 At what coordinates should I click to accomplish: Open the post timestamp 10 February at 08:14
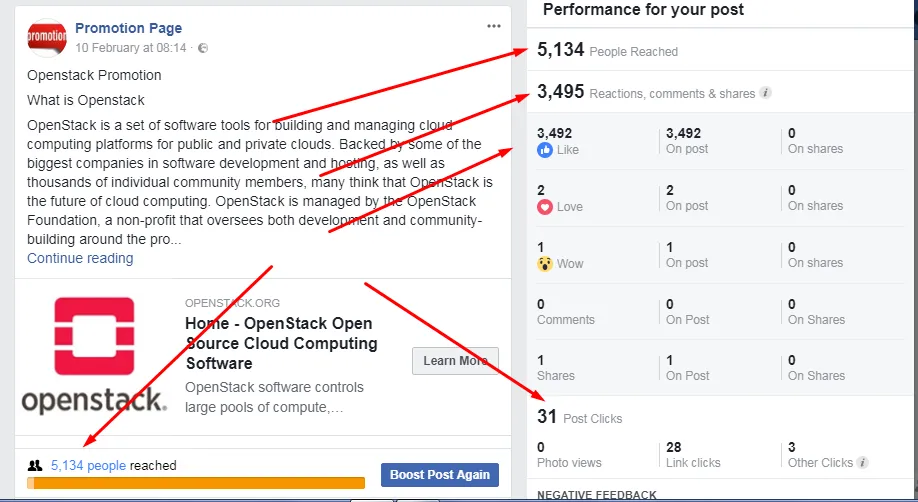[131, 48]
